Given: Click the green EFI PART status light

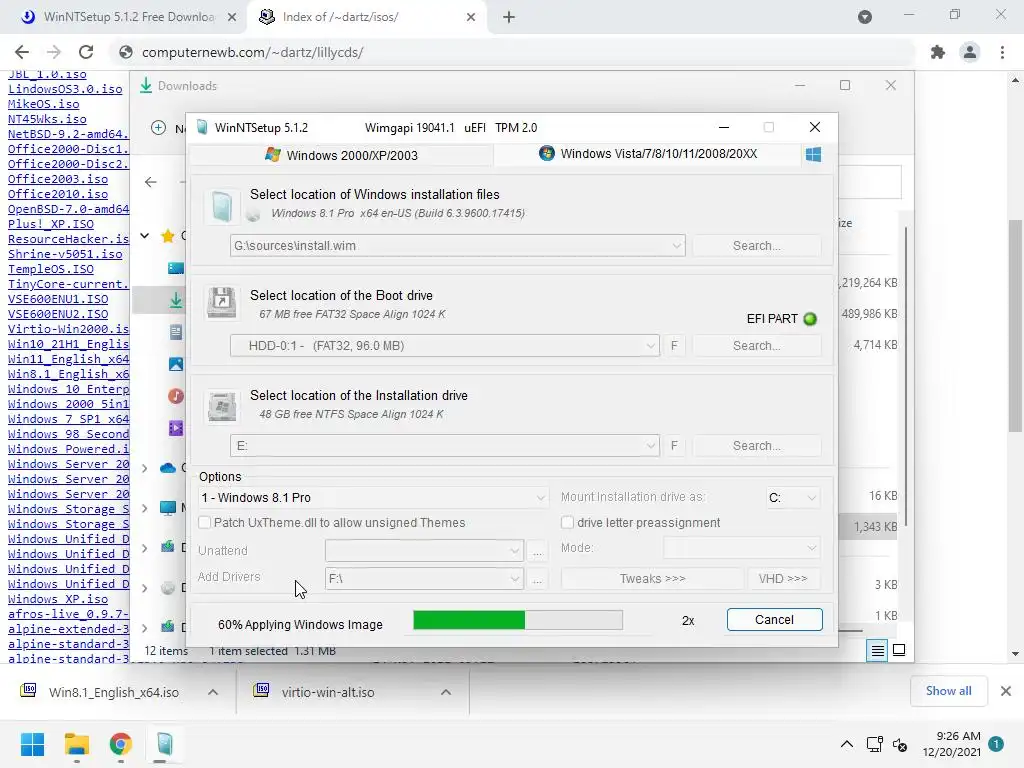Looking at the screenshot, I should [x=810, y=319].
